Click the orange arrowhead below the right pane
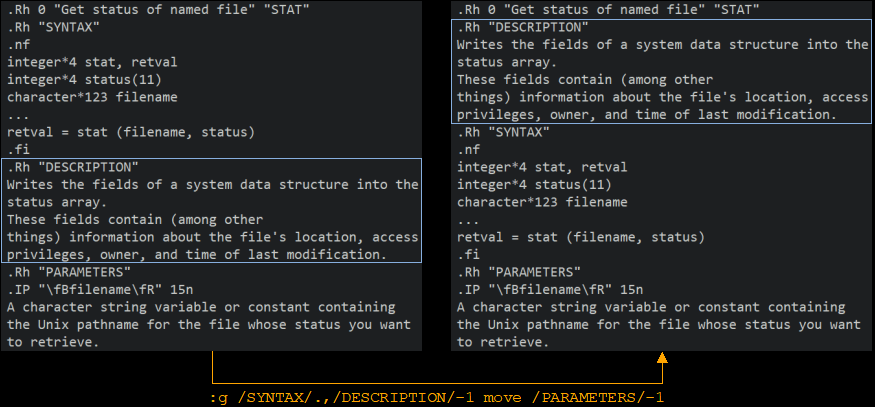Viewport: 875px width, 407px height. tap(661, 359)
